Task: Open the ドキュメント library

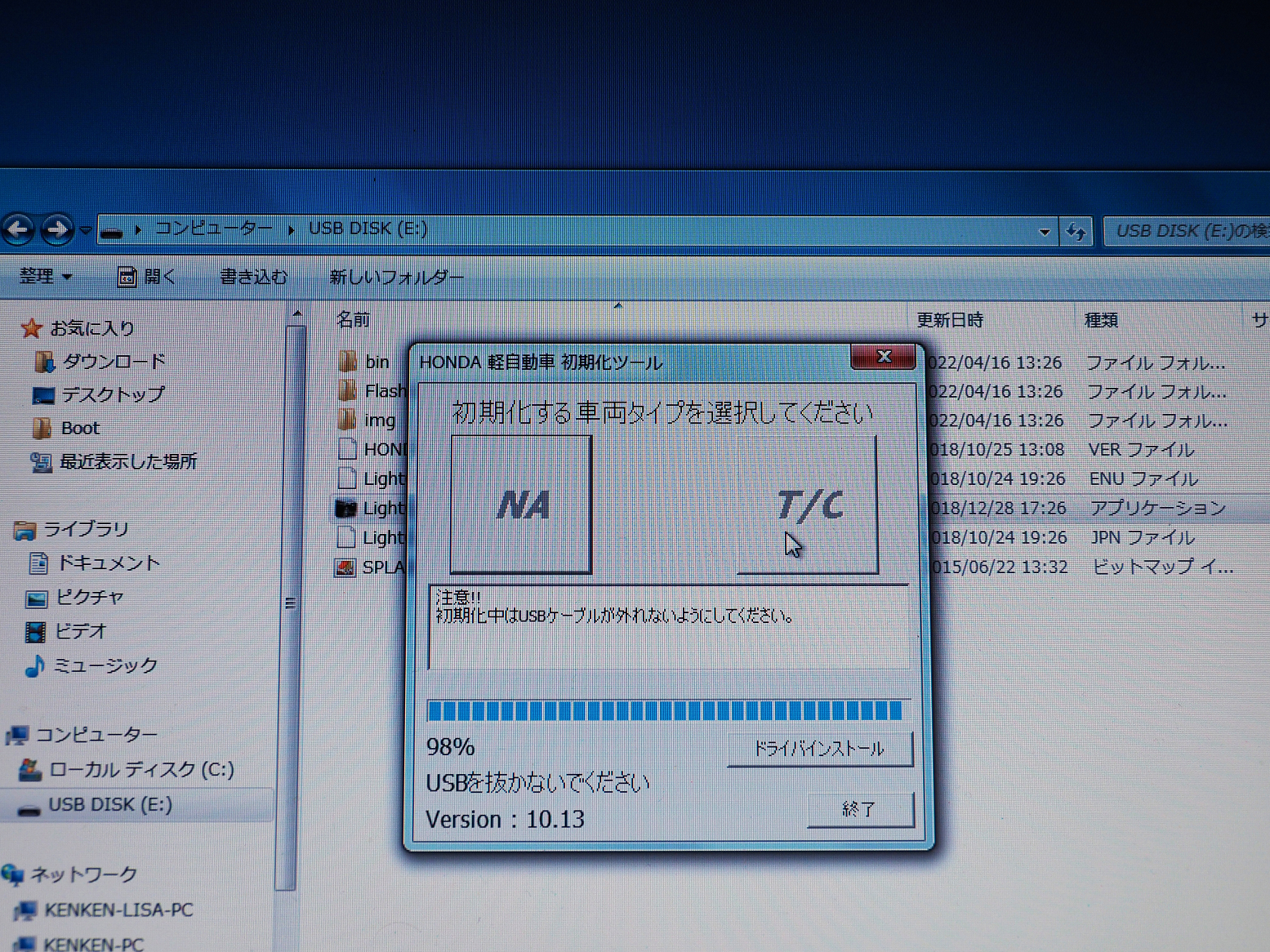Action: [94, 563]
